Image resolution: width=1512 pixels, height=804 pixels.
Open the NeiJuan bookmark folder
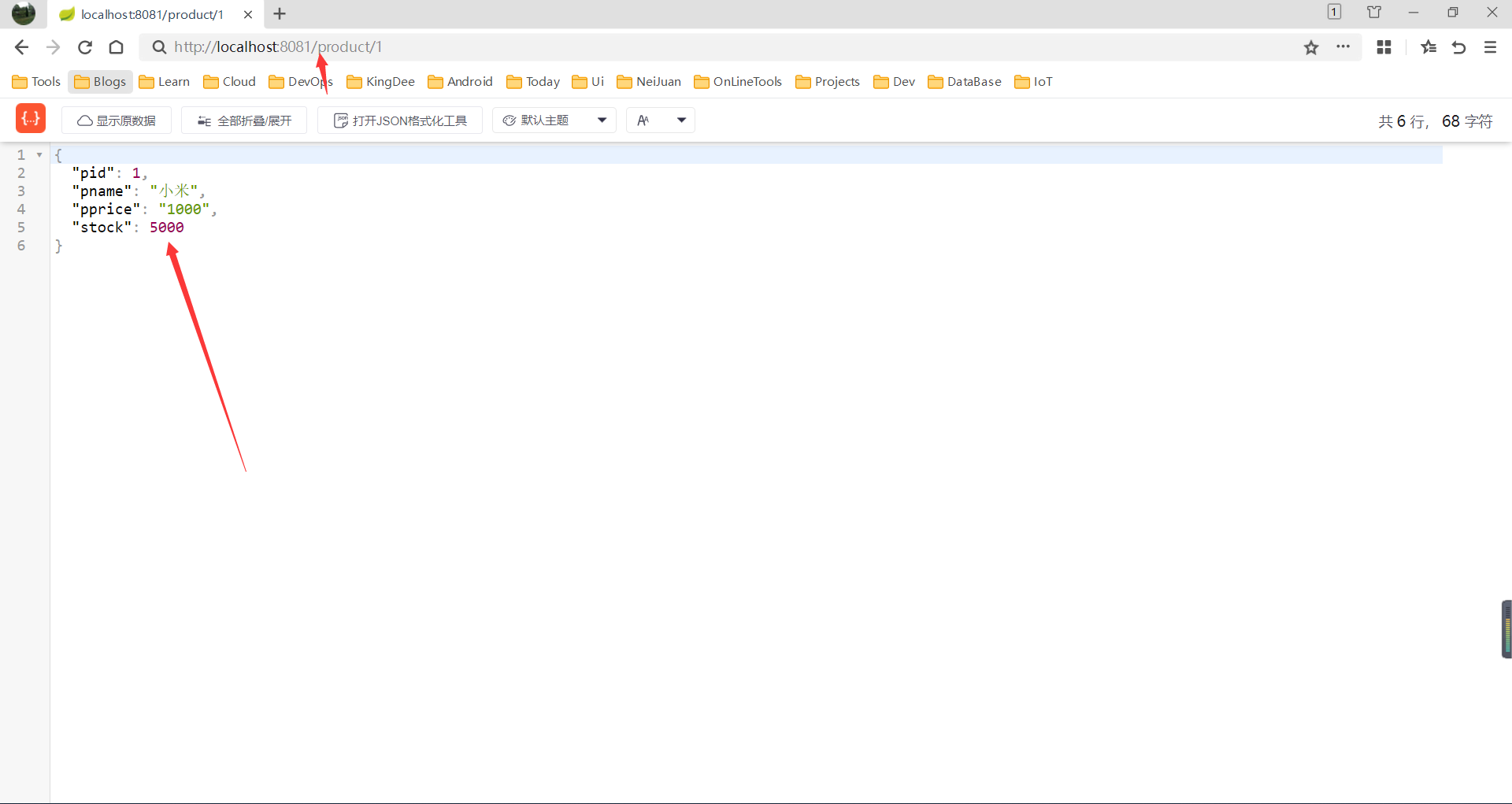click(x=649, y=82)
